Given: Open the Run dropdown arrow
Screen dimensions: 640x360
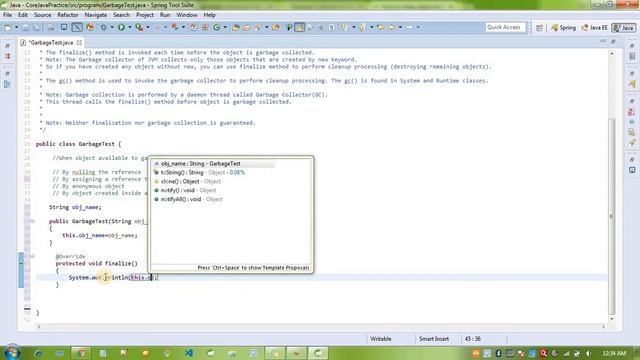Looking at the screenshot, I should pos(130,27).
